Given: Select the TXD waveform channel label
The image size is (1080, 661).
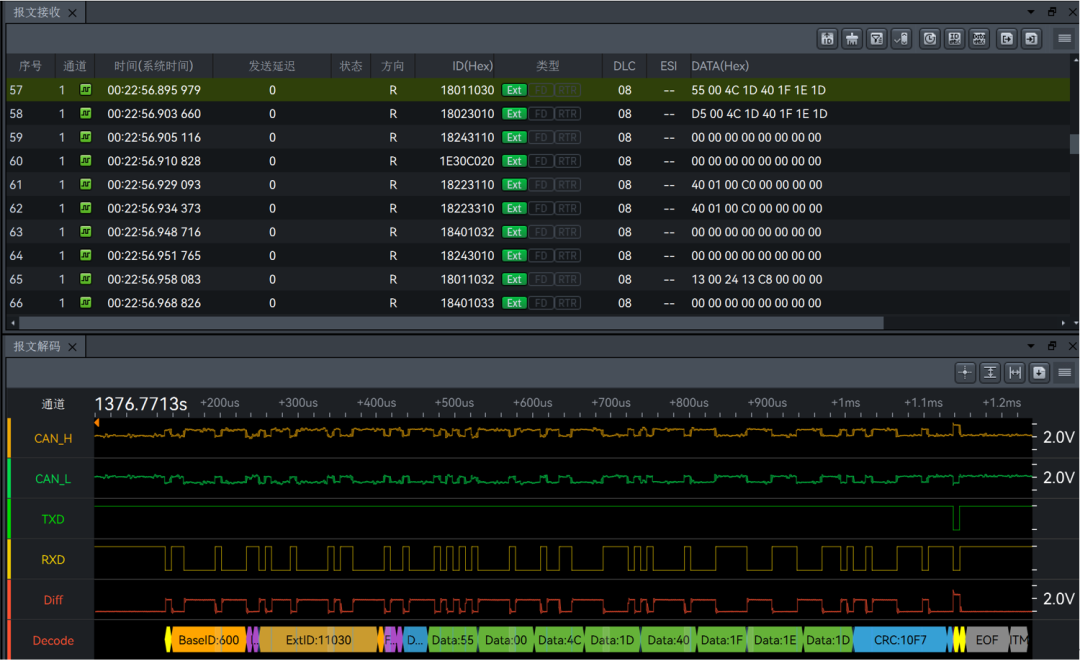Looking at the screenshot, I should coord(53,519).
